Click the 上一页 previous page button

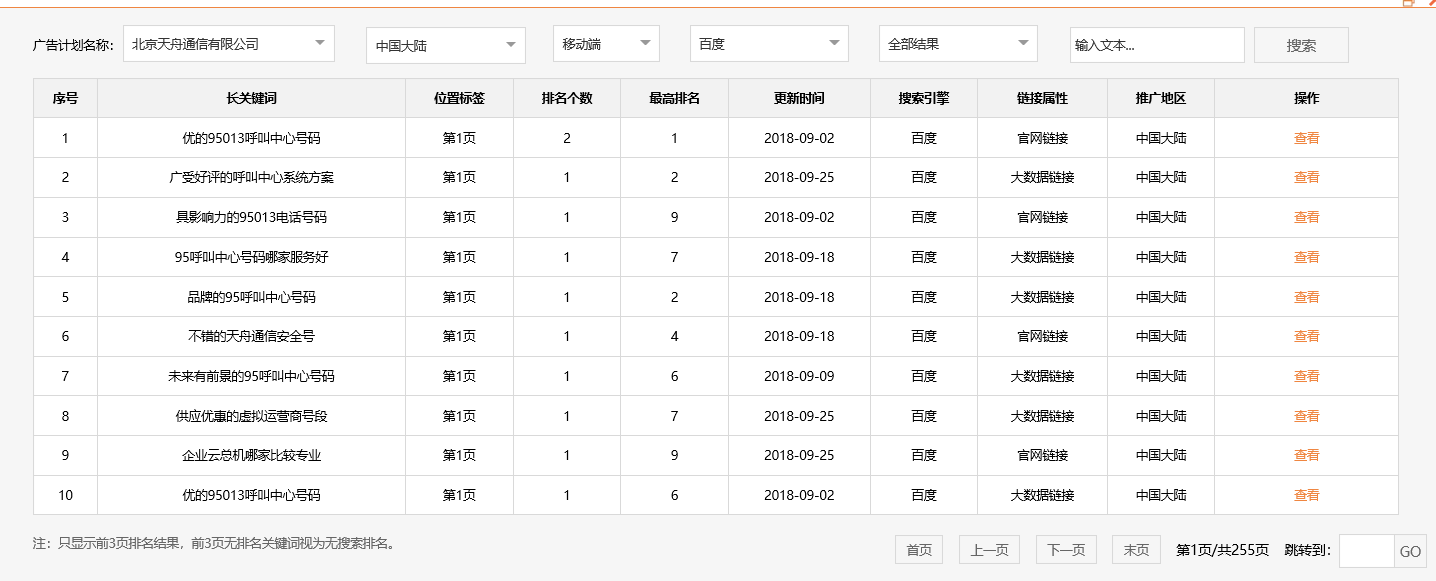point(988,549)
